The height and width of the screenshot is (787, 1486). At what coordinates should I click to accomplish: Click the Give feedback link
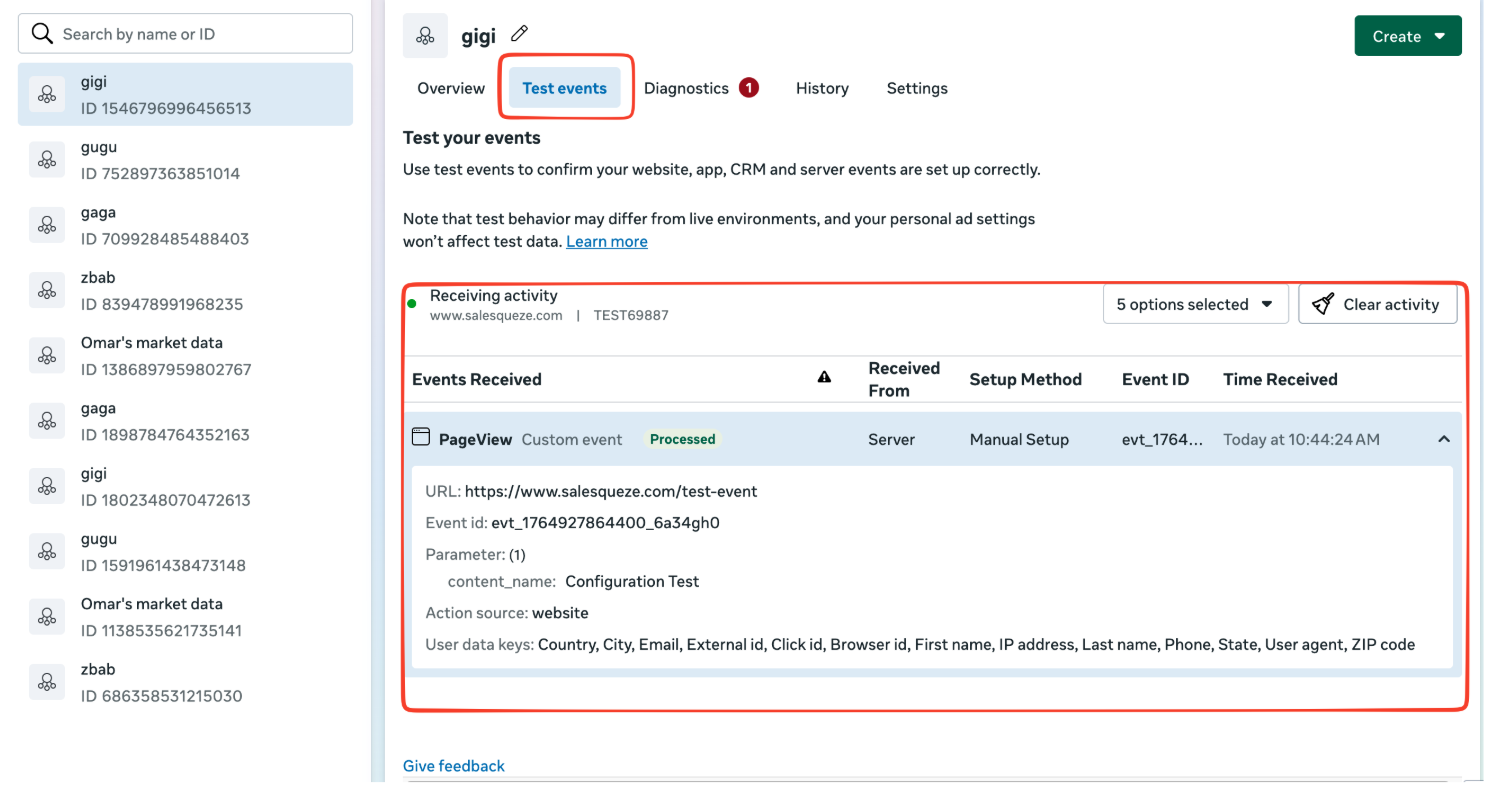click(x=454, y=766)
